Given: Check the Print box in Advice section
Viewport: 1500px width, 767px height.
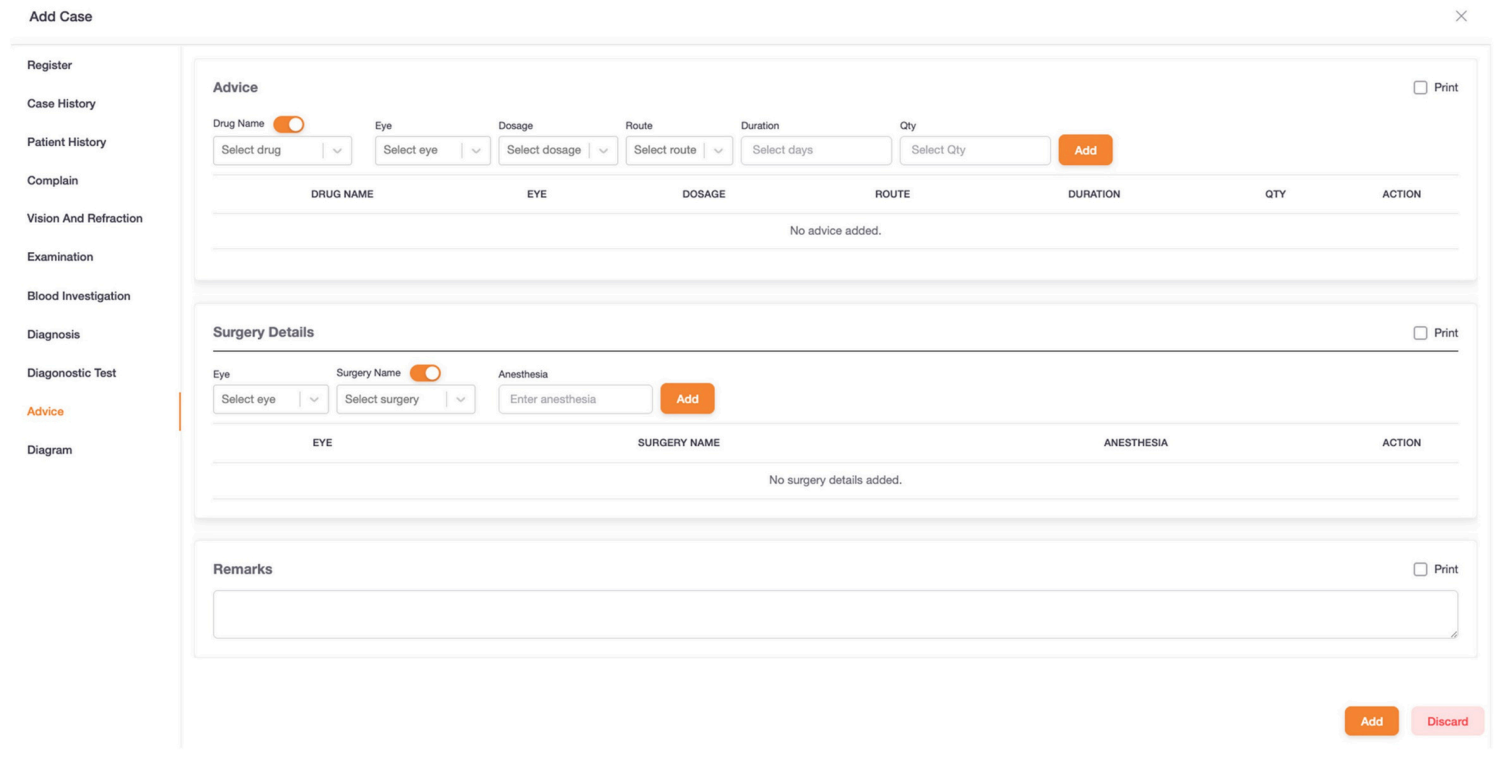Looking at the screenshot, I should tap(1420, 88).
